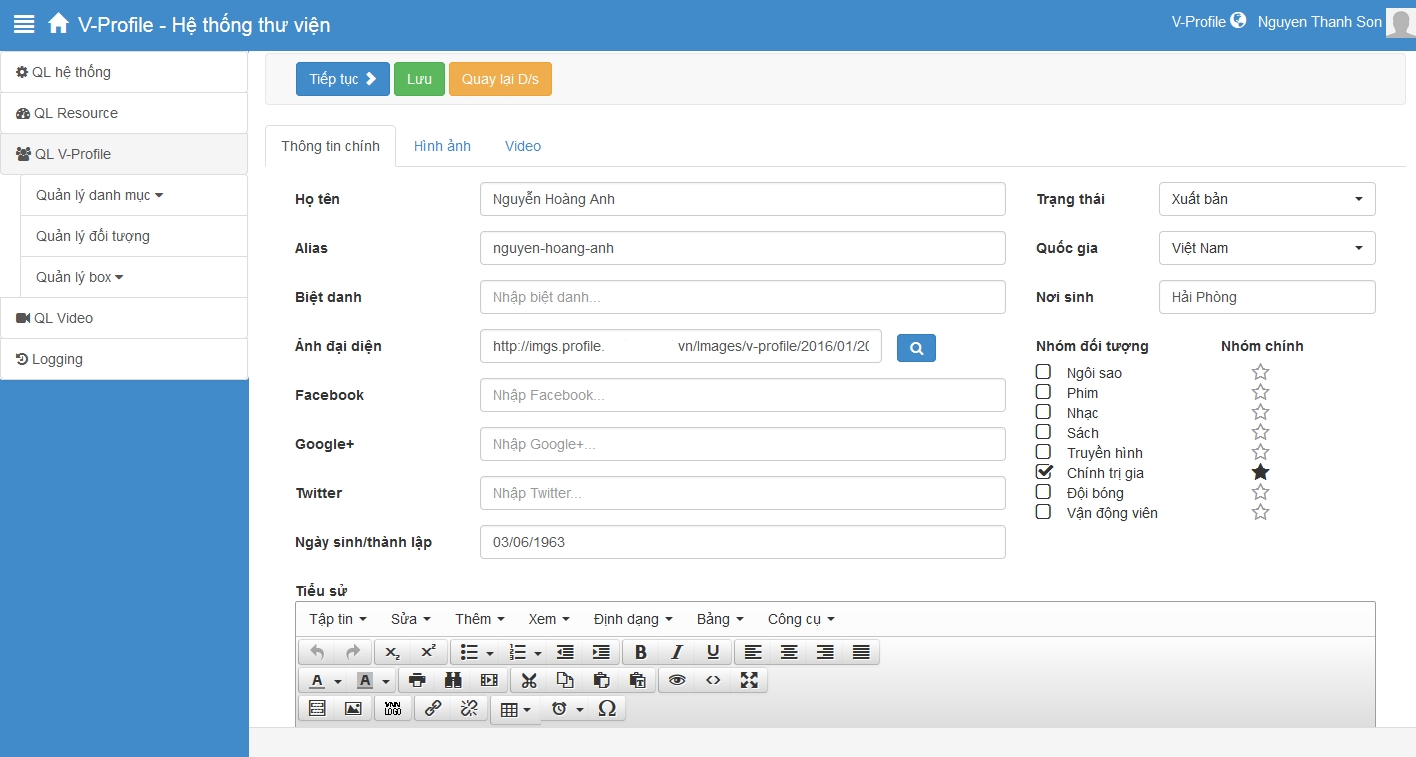The width and height of the screenshot is (1416, 757).
Task: Click the subscript button
Action: (x=392, y=652)
